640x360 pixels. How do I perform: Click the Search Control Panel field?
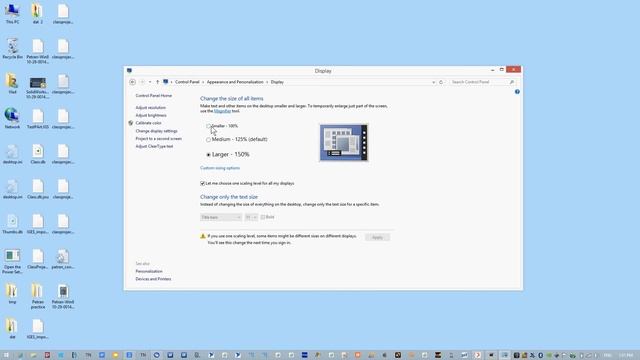[x=478, y=82]
